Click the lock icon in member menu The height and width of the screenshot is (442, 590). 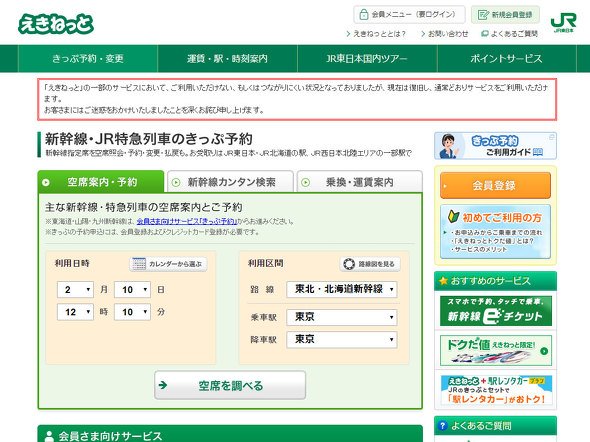363,15
